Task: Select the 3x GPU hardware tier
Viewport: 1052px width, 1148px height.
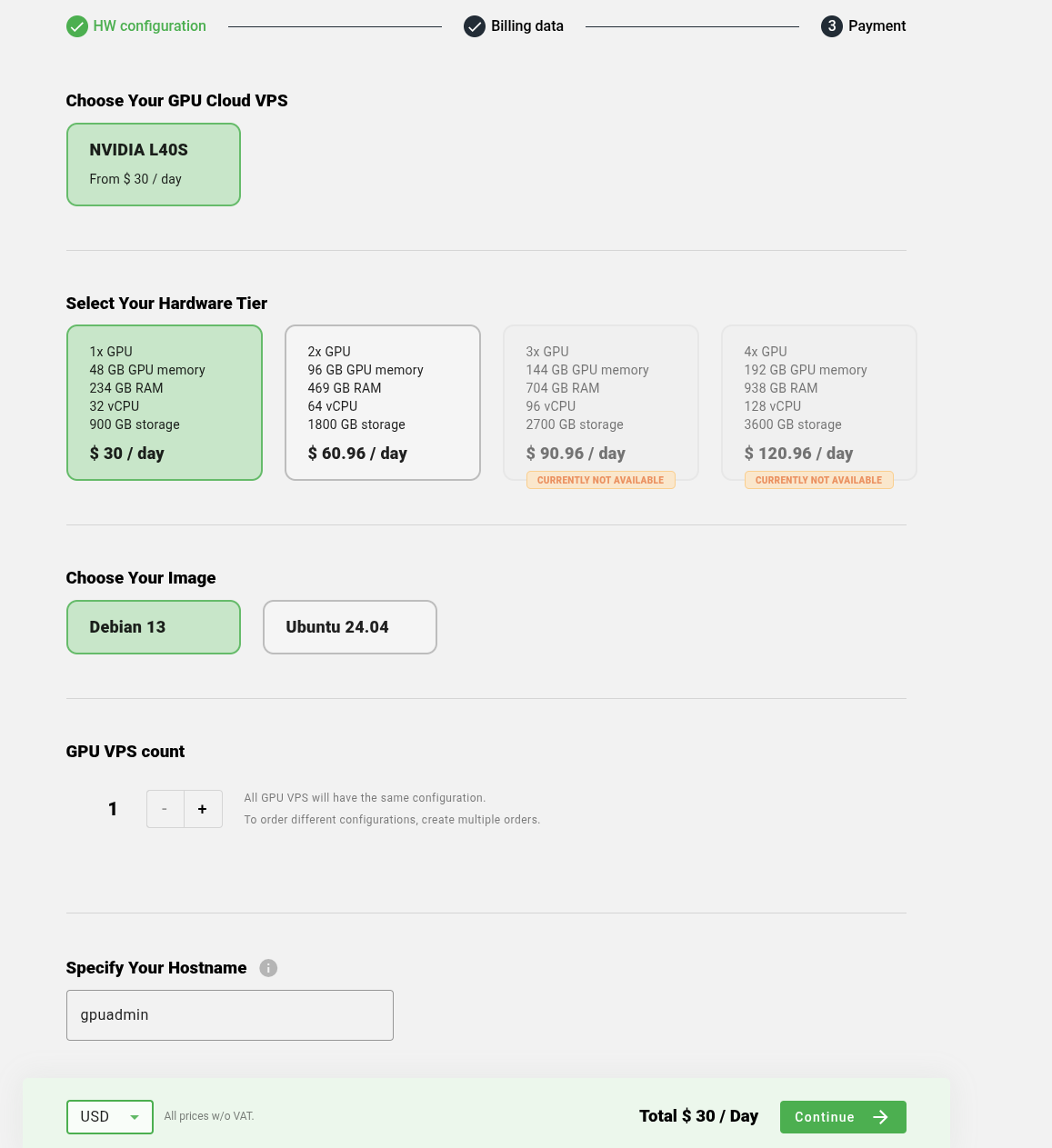Action: tap(601, 403)
